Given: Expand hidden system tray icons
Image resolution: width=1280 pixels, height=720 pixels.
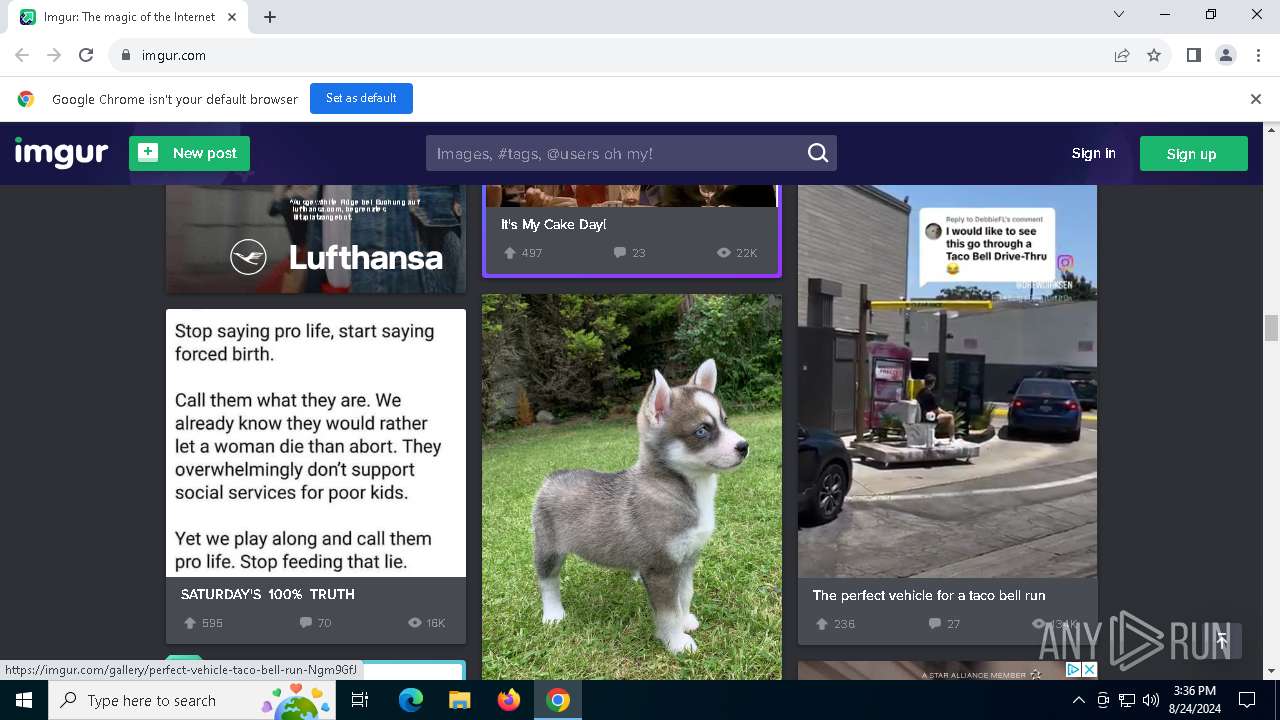Looking at the screenshot, I should point(1078,700).
